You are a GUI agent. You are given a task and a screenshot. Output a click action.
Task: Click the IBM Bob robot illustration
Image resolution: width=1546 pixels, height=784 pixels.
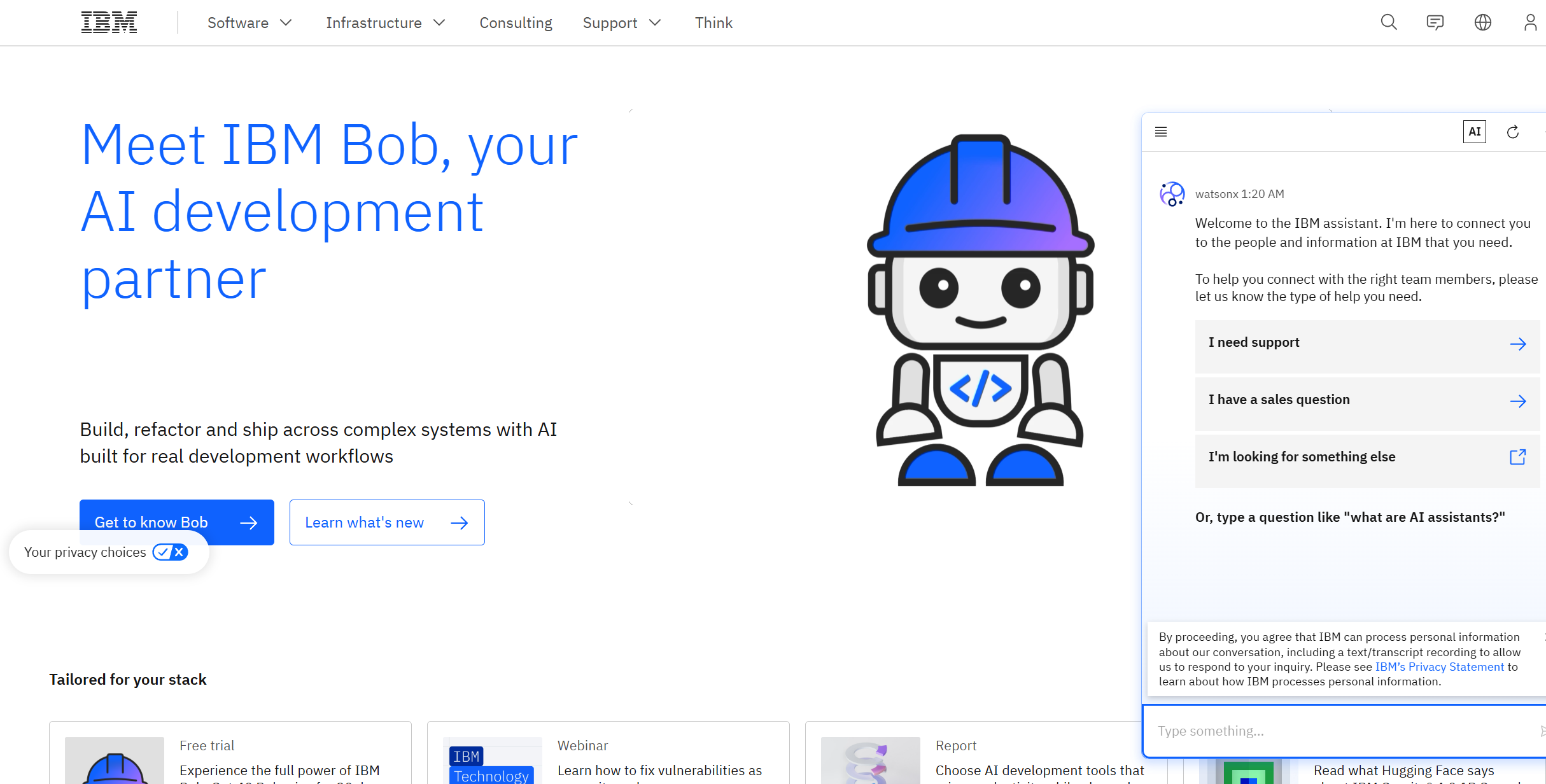tap(981, 310)
